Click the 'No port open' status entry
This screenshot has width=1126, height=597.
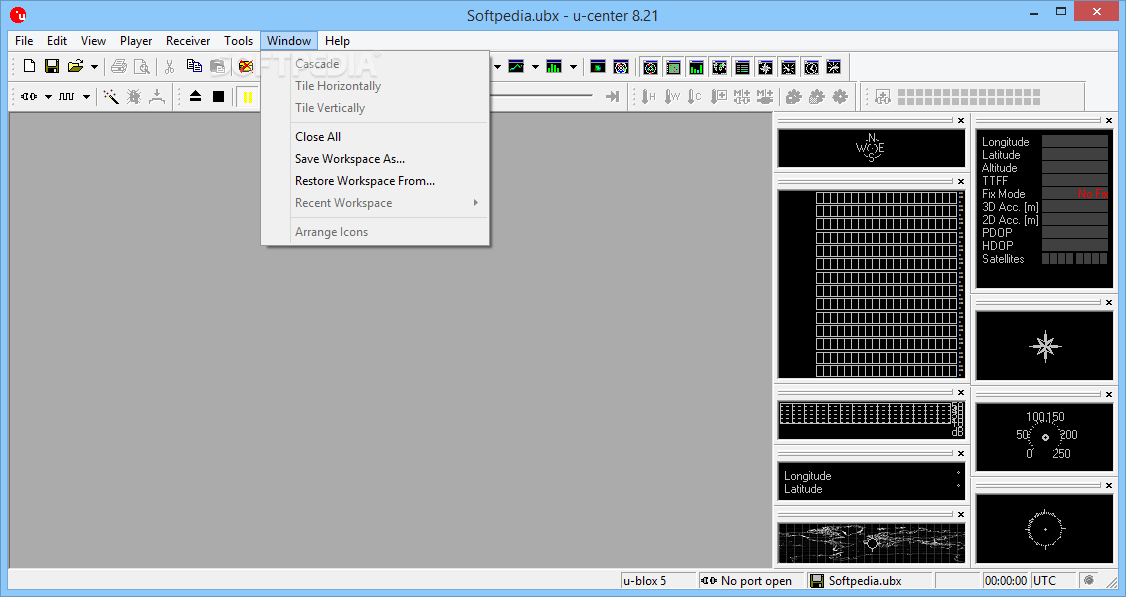tap(749, 580)
